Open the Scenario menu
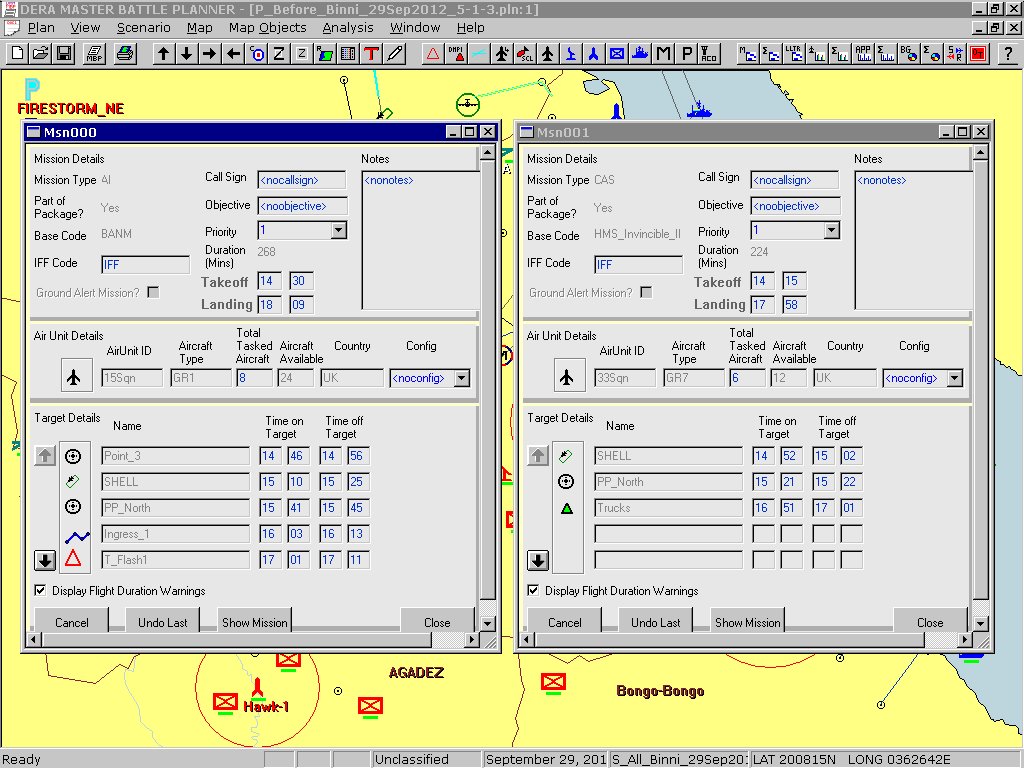1024x768 pixels. click(x=143, y=28)
